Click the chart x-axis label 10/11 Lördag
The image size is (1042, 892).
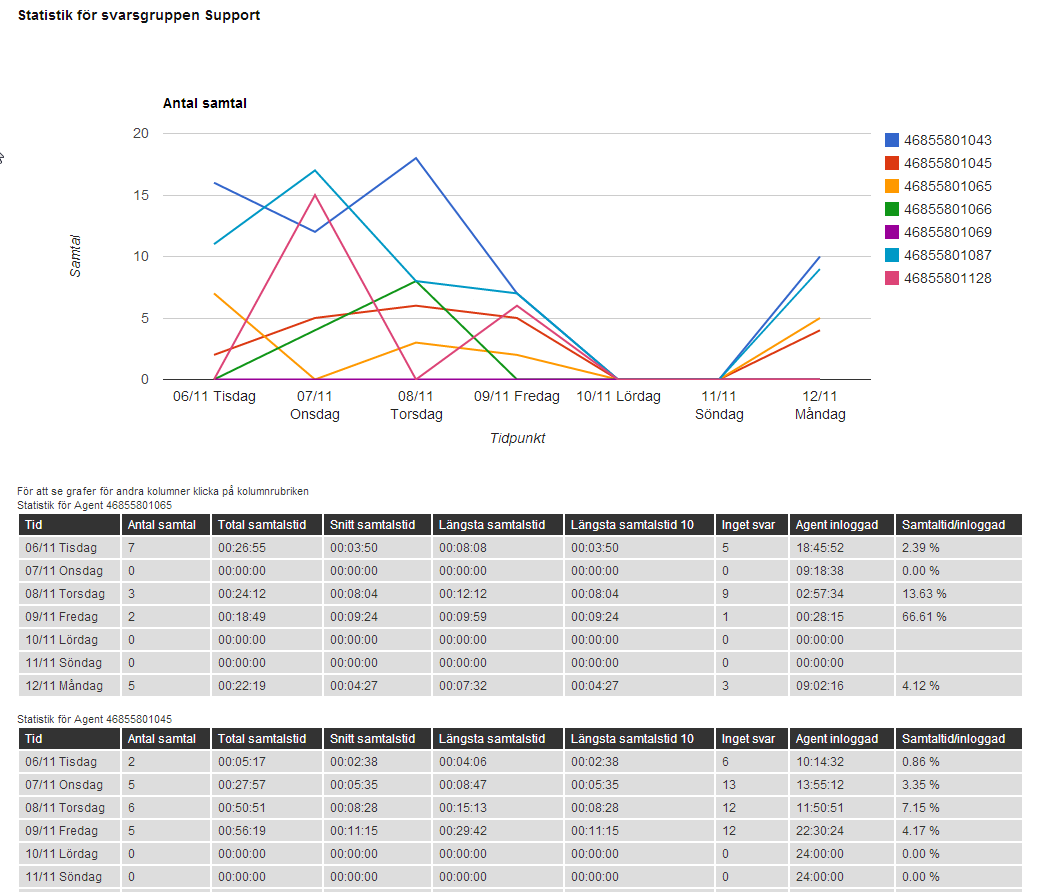tap(618, 396)
